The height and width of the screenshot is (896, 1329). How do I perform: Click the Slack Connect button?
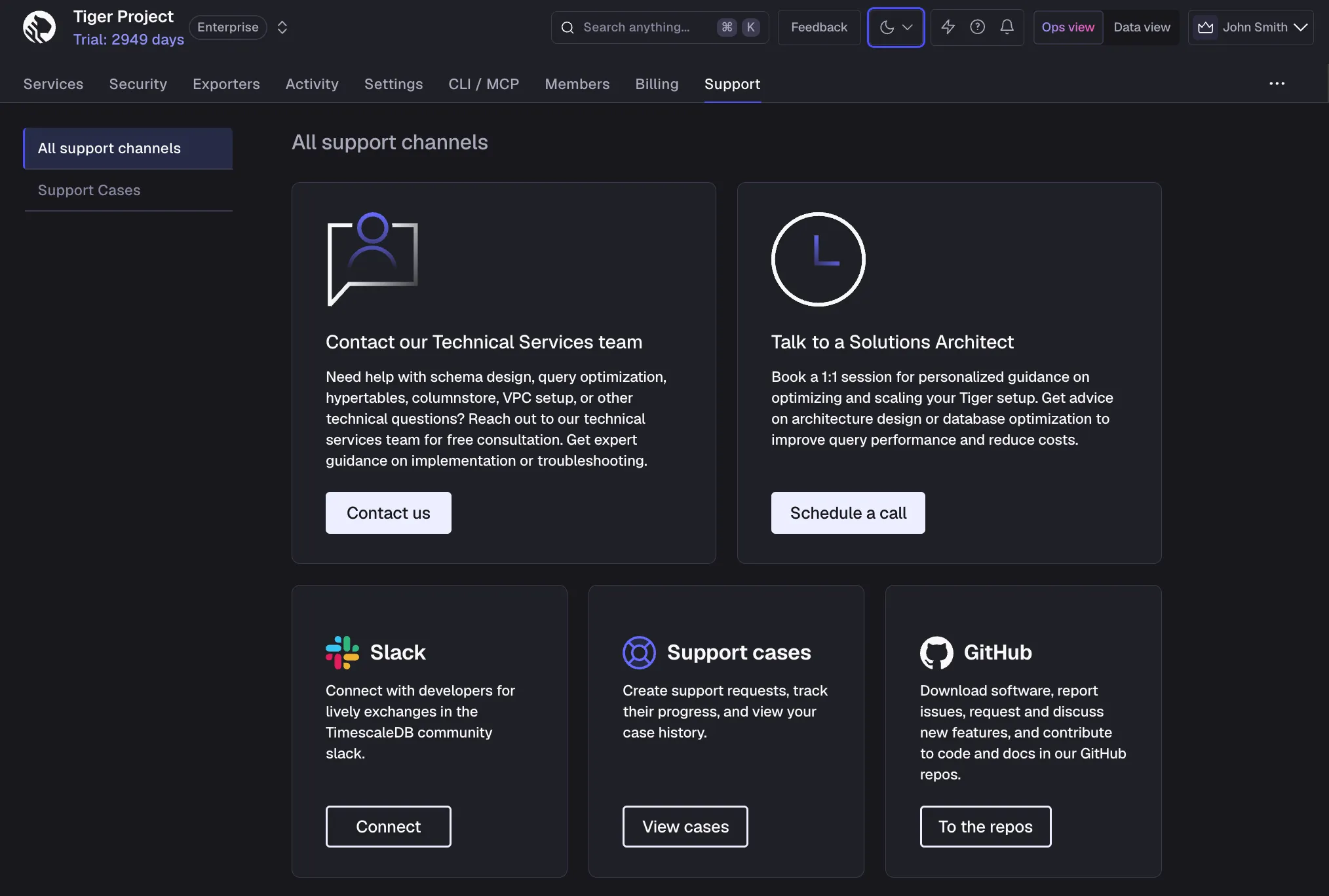point(388,827)
